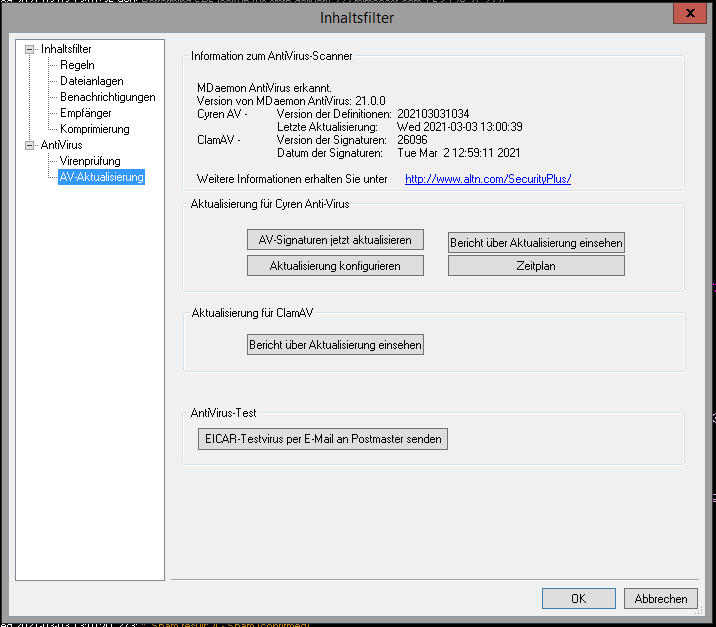Viewport: 716px width, 627px height.
Task: Open the altn.com SecurityPlus link
Action: click(x=487, y=179)
